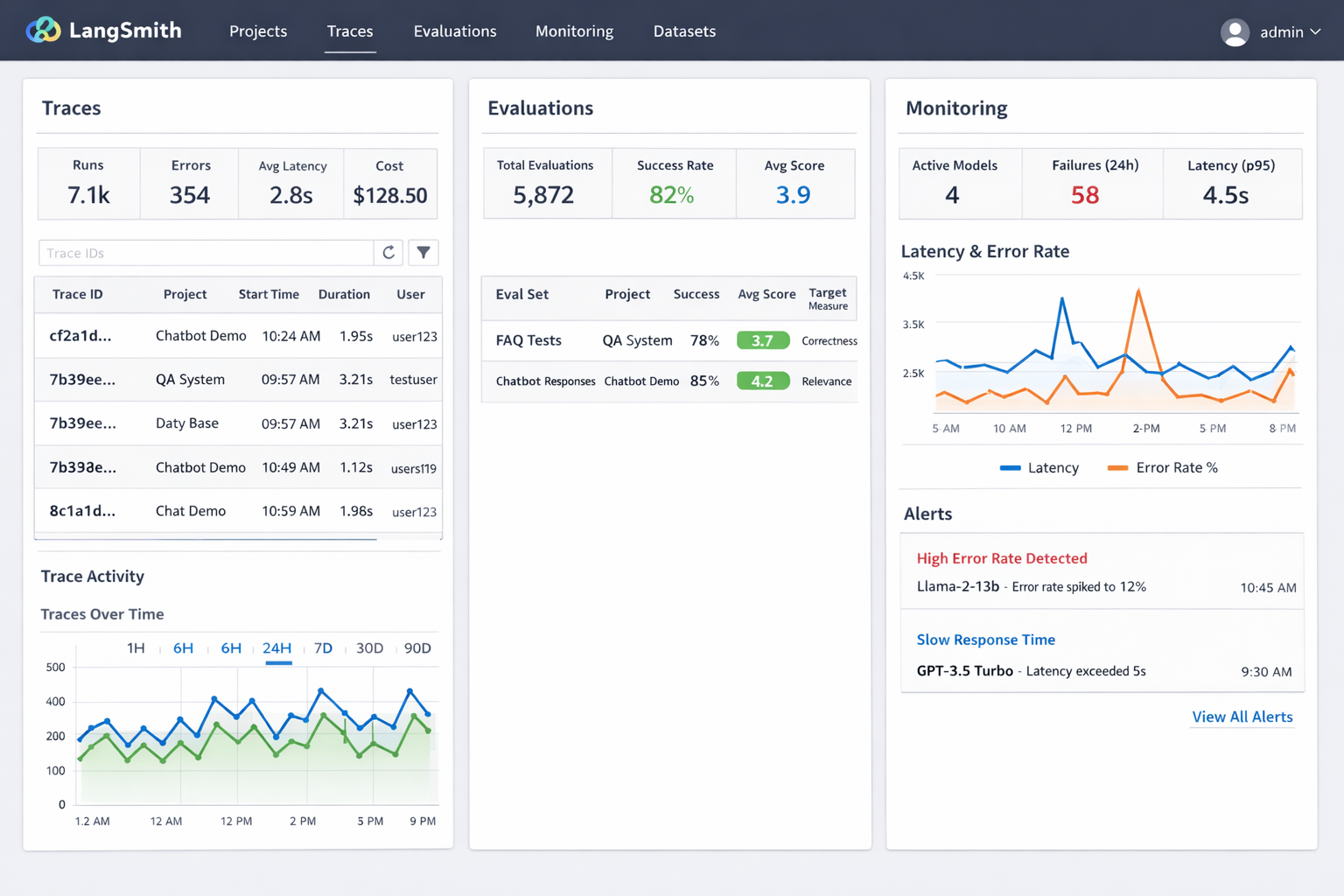Sort by Avg Score column header
1344x896 pixels.
[766, 295]
